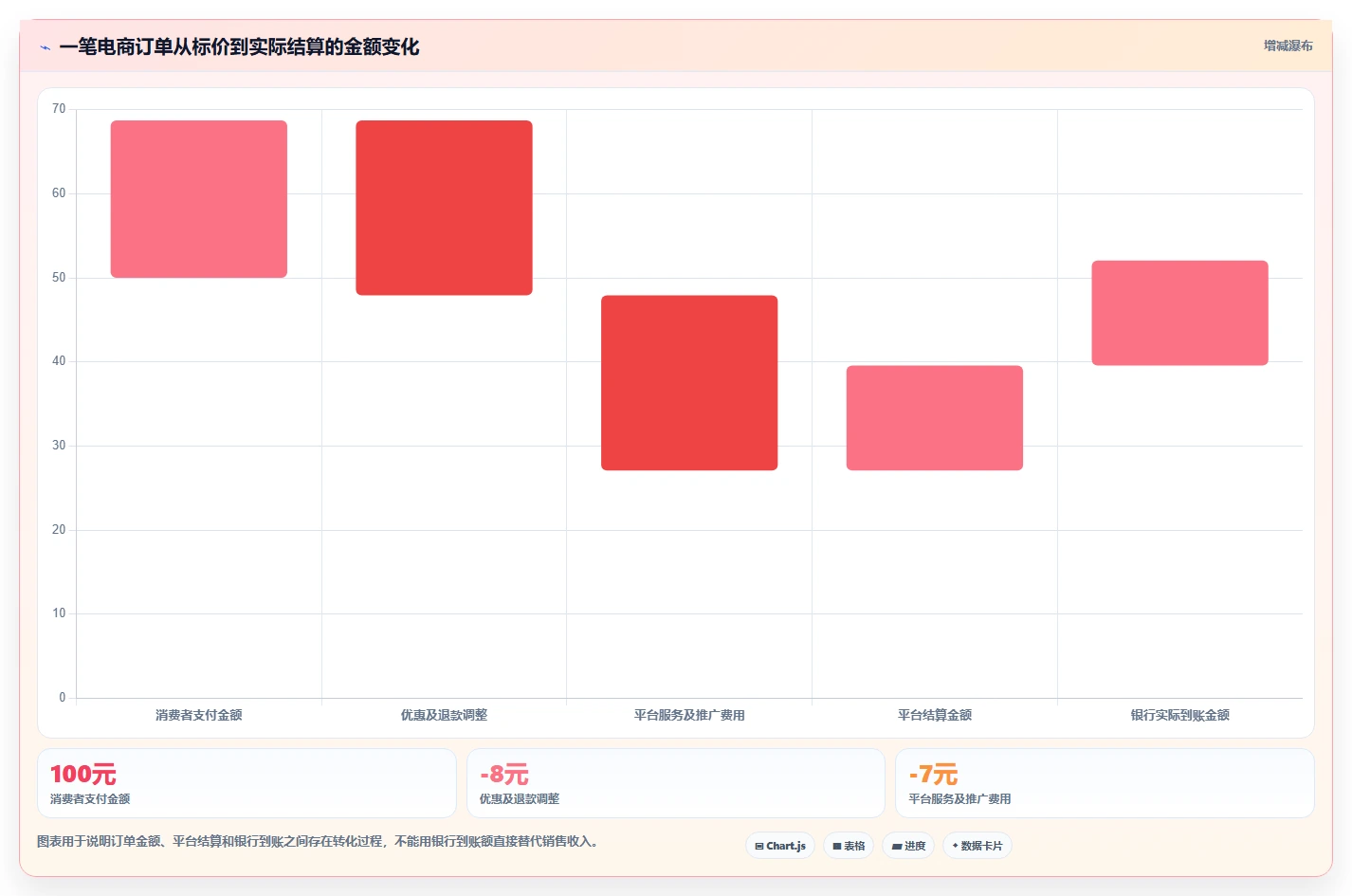The width and height of the screenshot is (1352, 896).
Task: Click the 优惠及退款调整 bar in the chart
Action: pos(444,208)
